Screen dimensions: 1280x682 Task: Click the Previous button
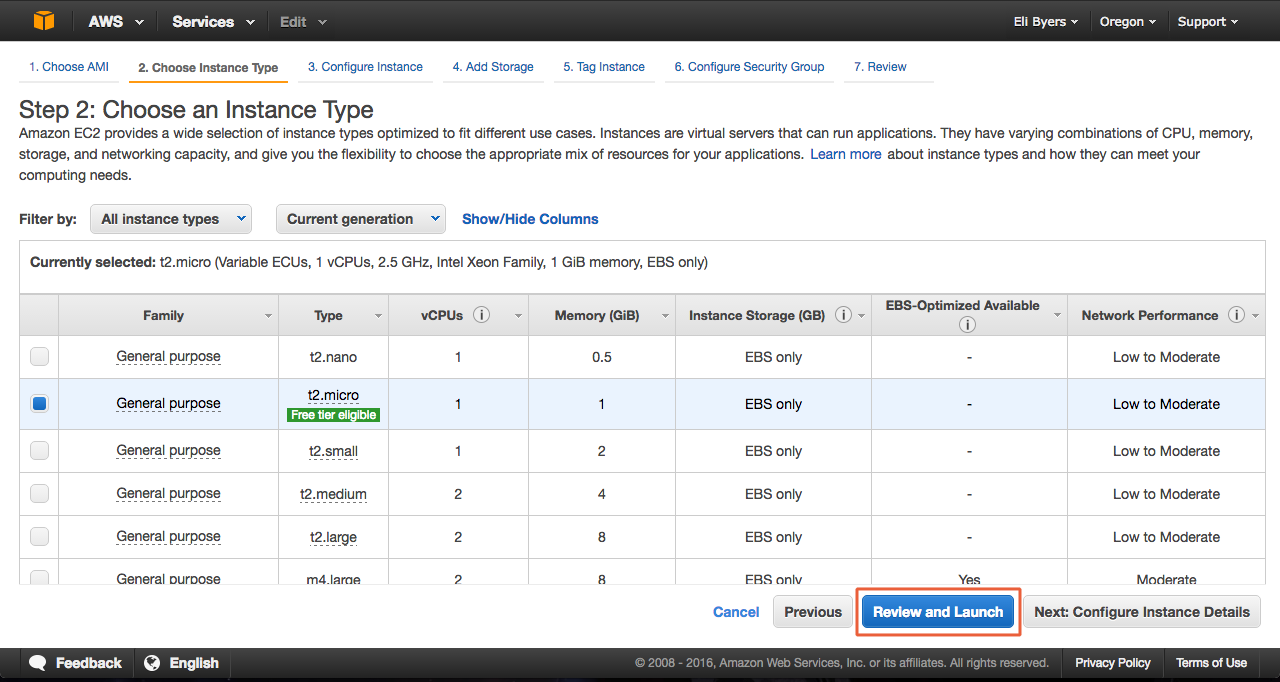point(813,612)
